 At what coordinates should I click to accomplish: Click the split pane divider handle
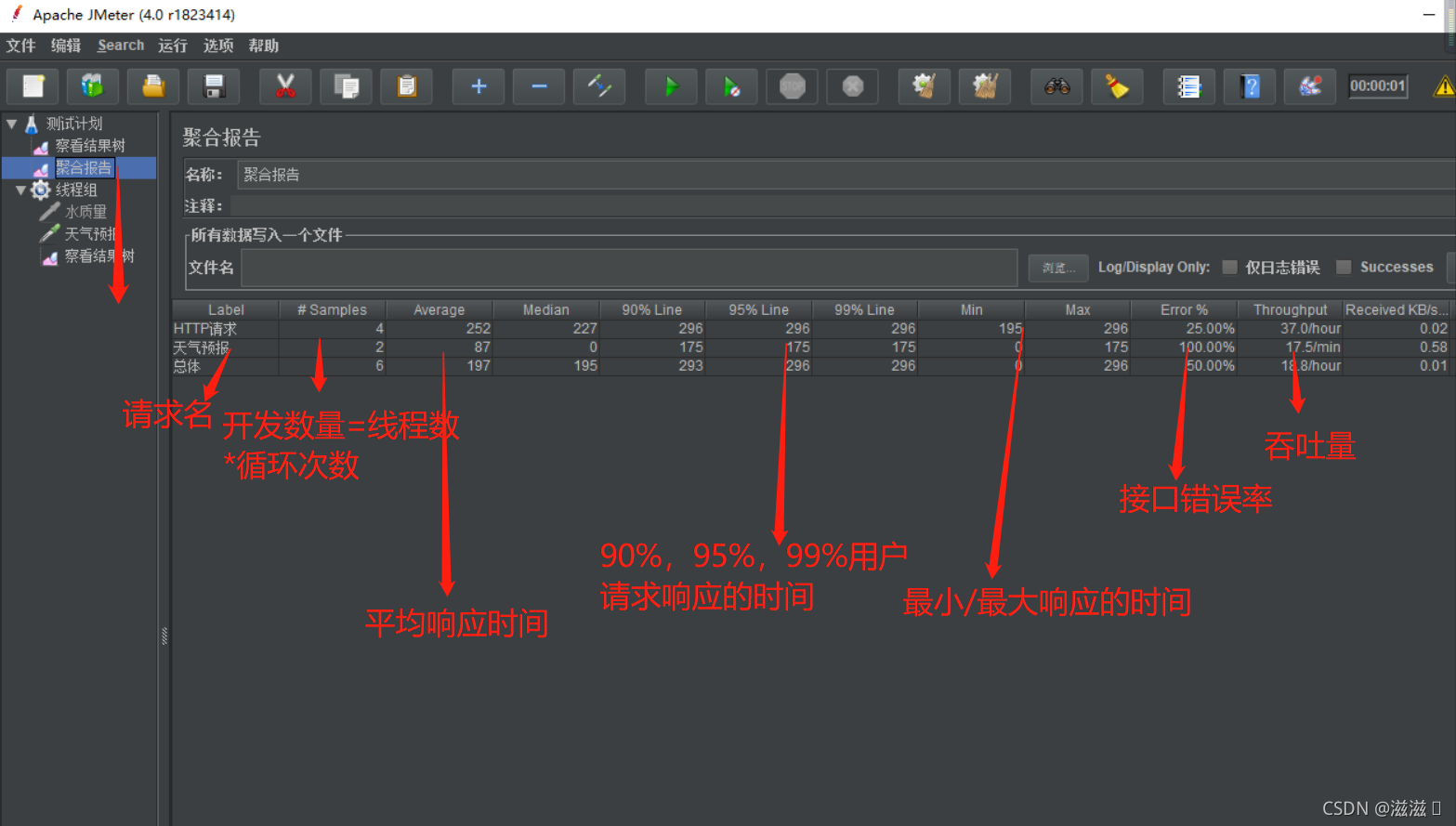[x=164, y=636]
